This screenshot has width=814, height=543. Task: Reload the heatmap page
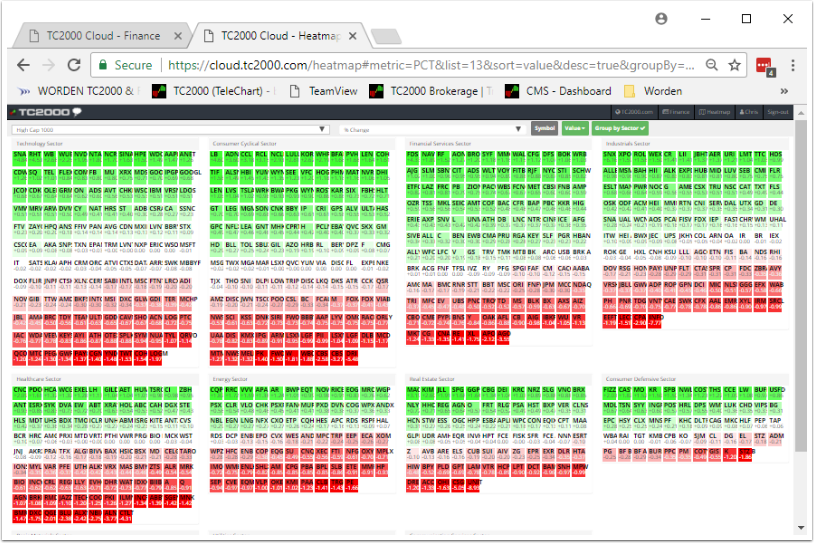pyautogui.click(x=74, y=65)
